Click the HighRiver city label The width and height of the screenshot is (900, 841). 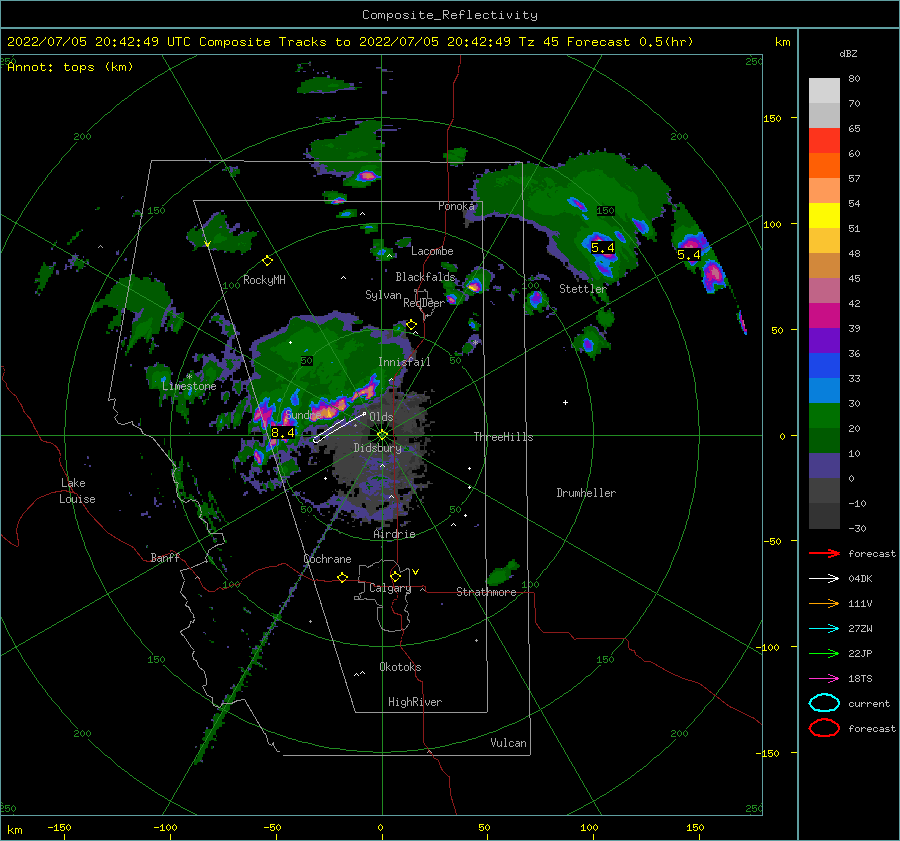coord(415,702)
